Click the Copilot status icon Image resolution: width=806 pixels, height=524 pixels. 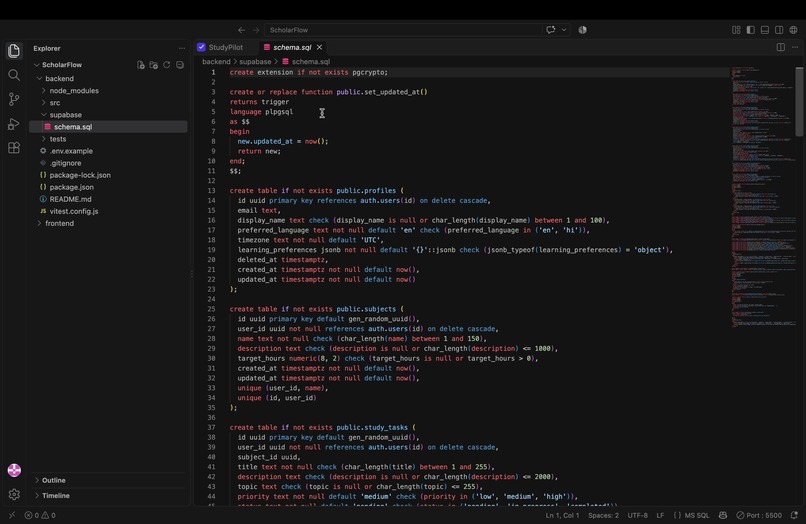[x=723, y=515]
